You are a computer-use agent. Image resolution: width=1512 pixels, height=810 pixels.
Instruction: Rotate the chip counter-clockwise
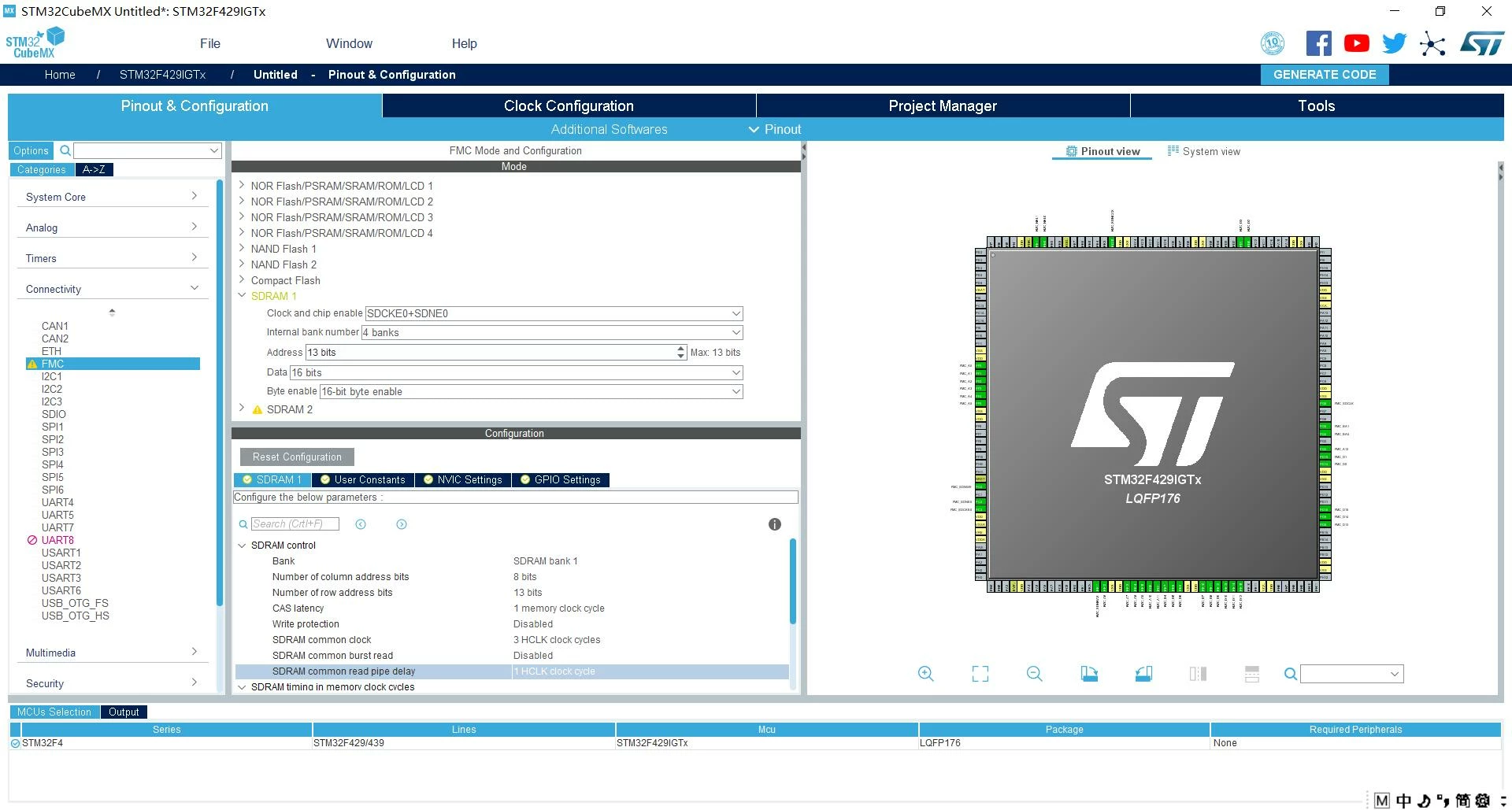[x=1143, y=674]
